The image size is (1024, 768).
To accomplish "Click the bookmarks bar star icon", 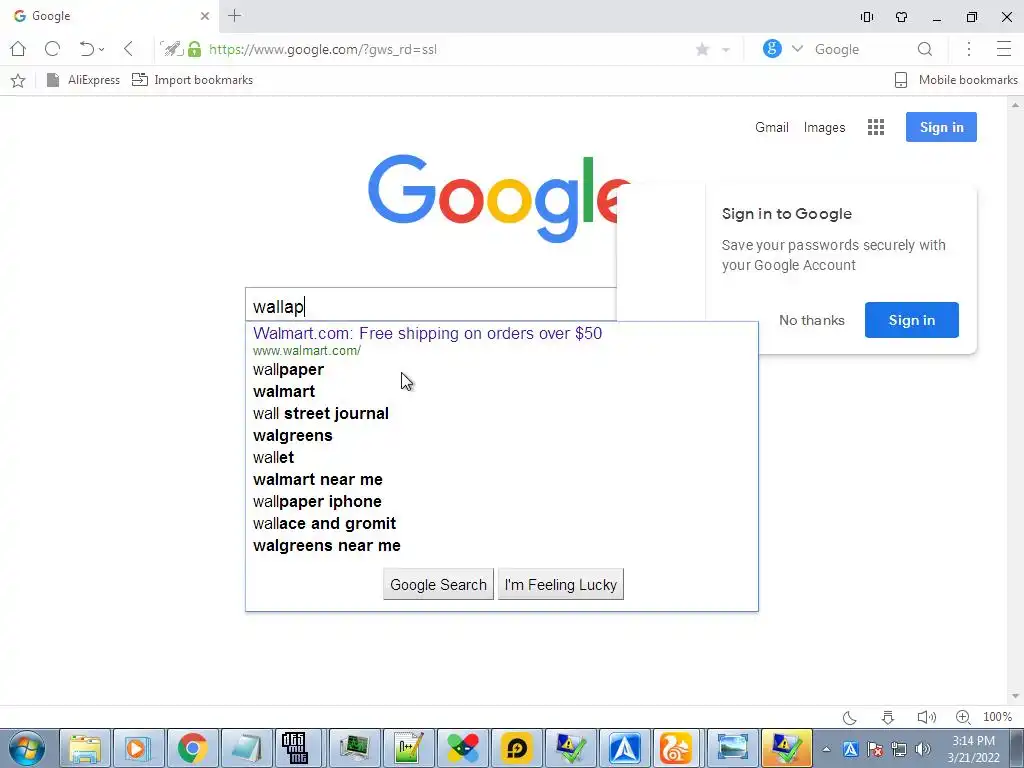I will (x=18, y=80).
